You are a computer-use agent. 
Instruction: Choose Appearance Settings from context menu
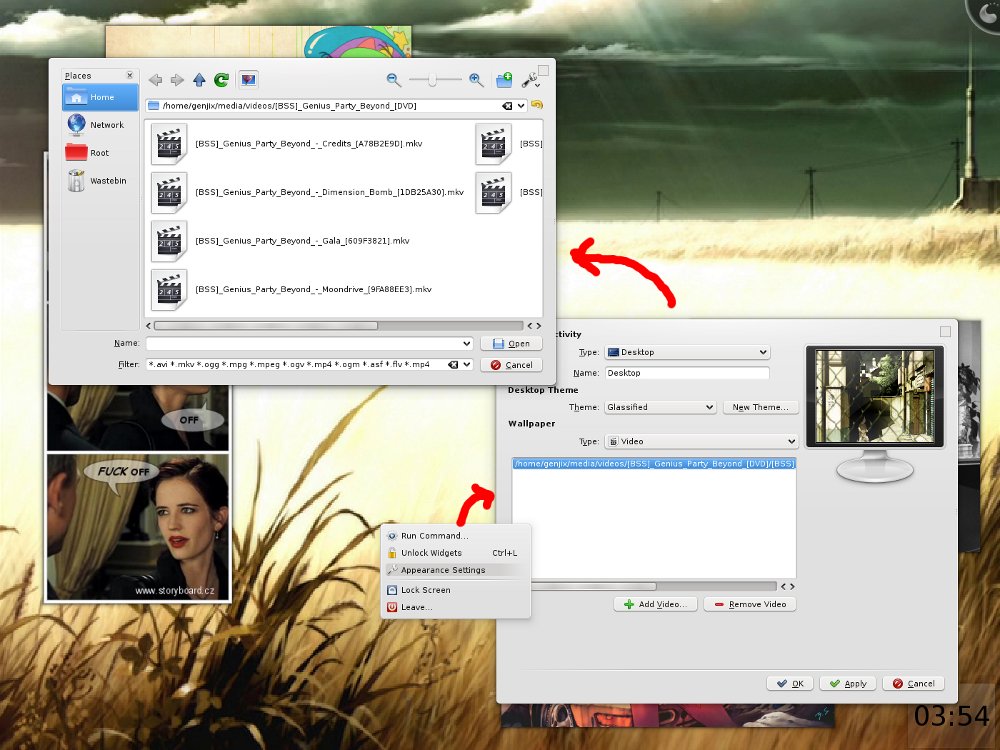(442, 570)
